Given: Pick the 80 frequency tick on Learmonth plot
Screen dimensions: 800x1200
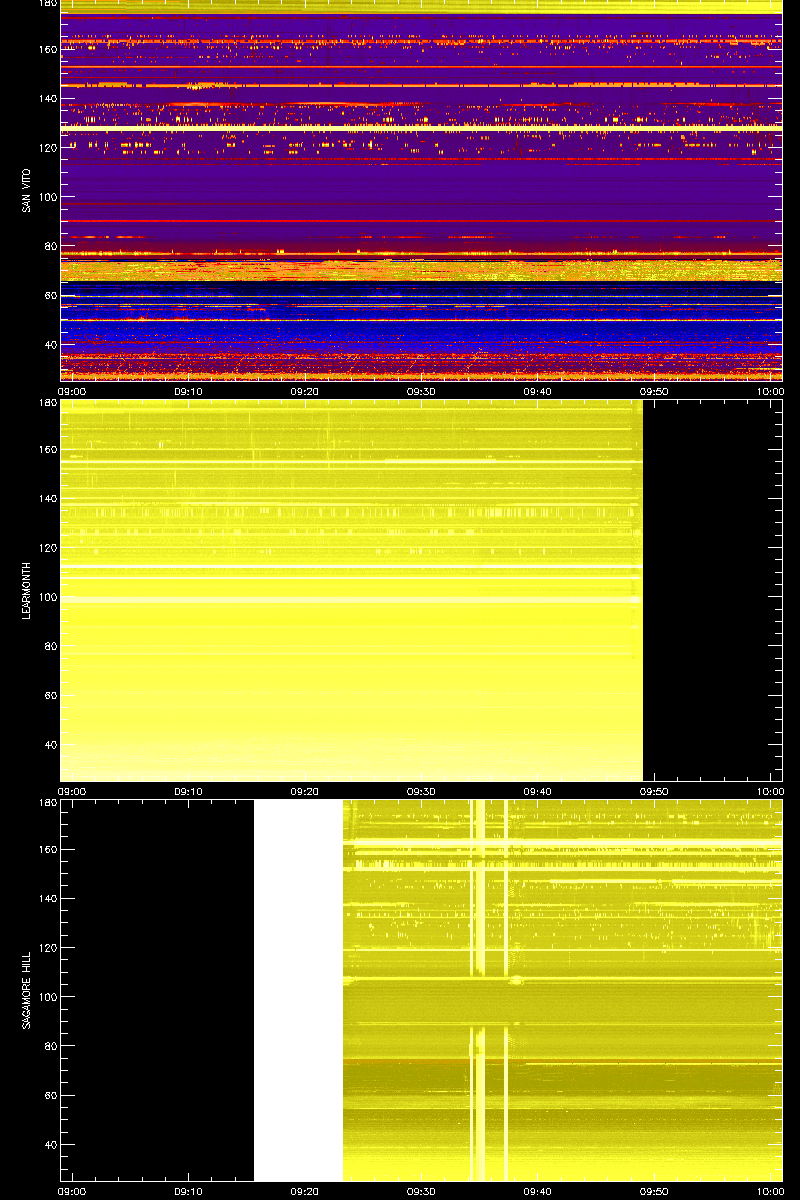Looking at the screenshot, I should 50,646.
